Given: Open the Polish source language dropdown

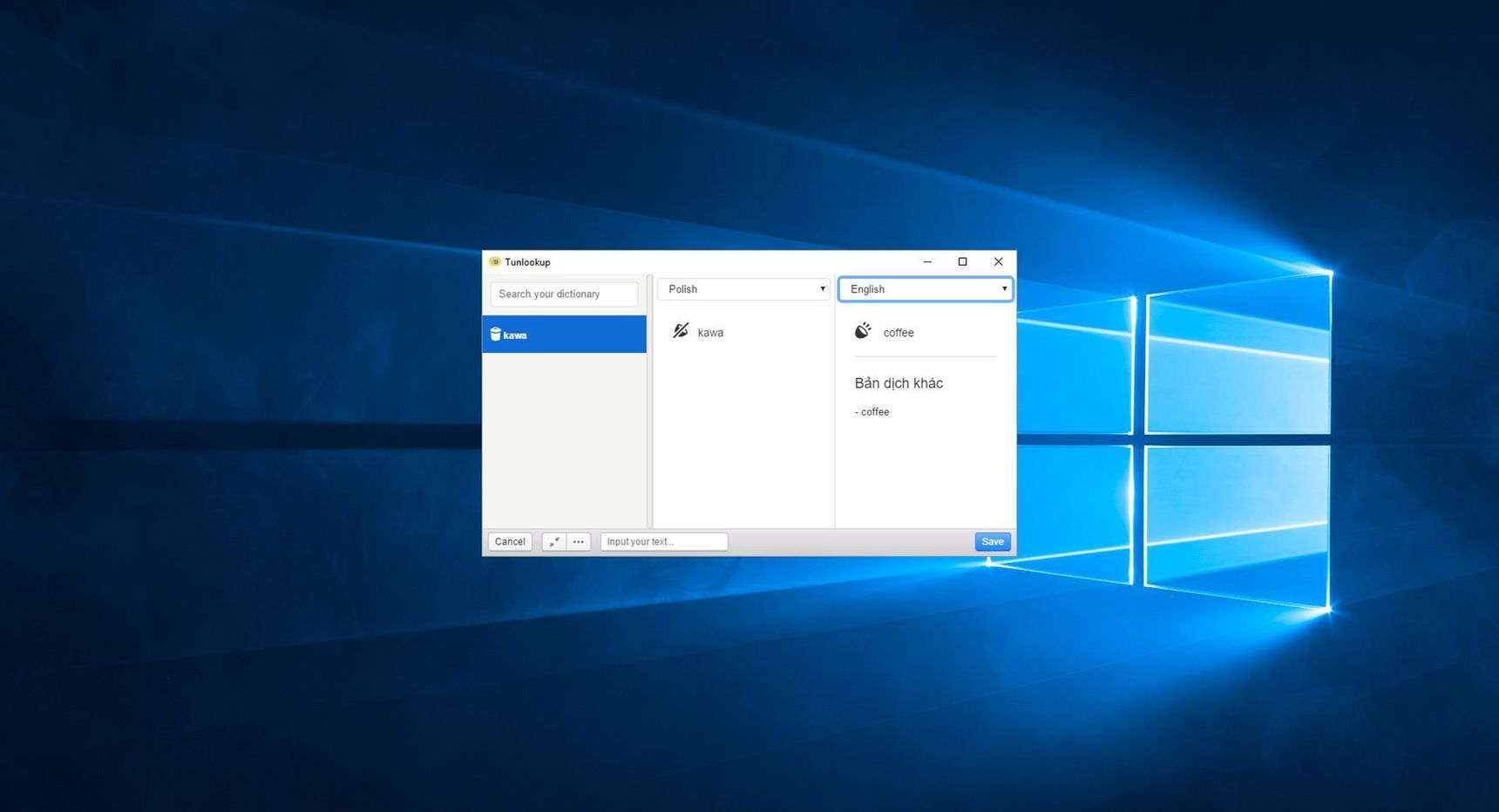Looking at the screenshot, I should coord(743,289).
